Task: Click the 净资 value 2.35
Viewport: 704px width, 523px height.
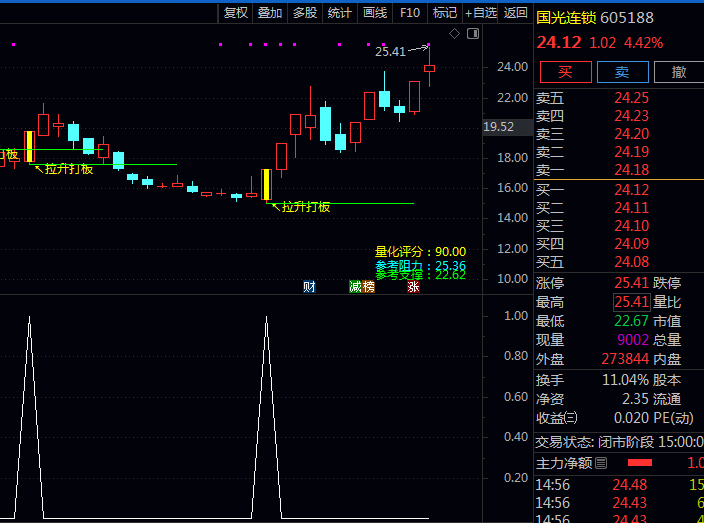Action: click(x=636, y=399)
